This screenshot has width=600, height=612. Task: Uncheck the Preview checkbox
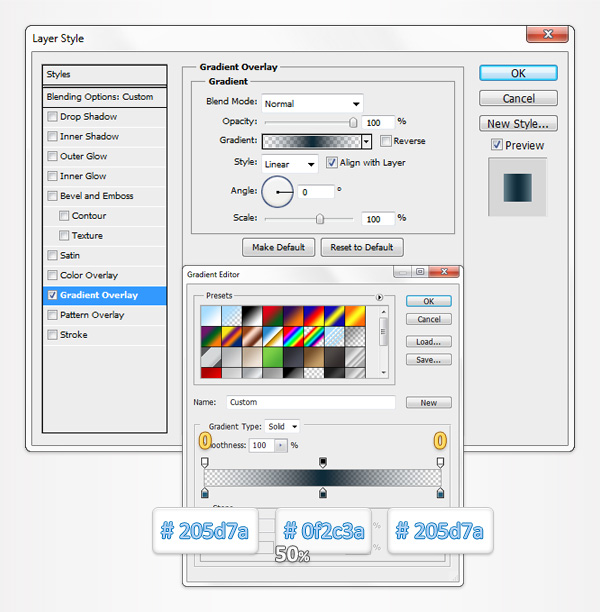coord(497,145)
